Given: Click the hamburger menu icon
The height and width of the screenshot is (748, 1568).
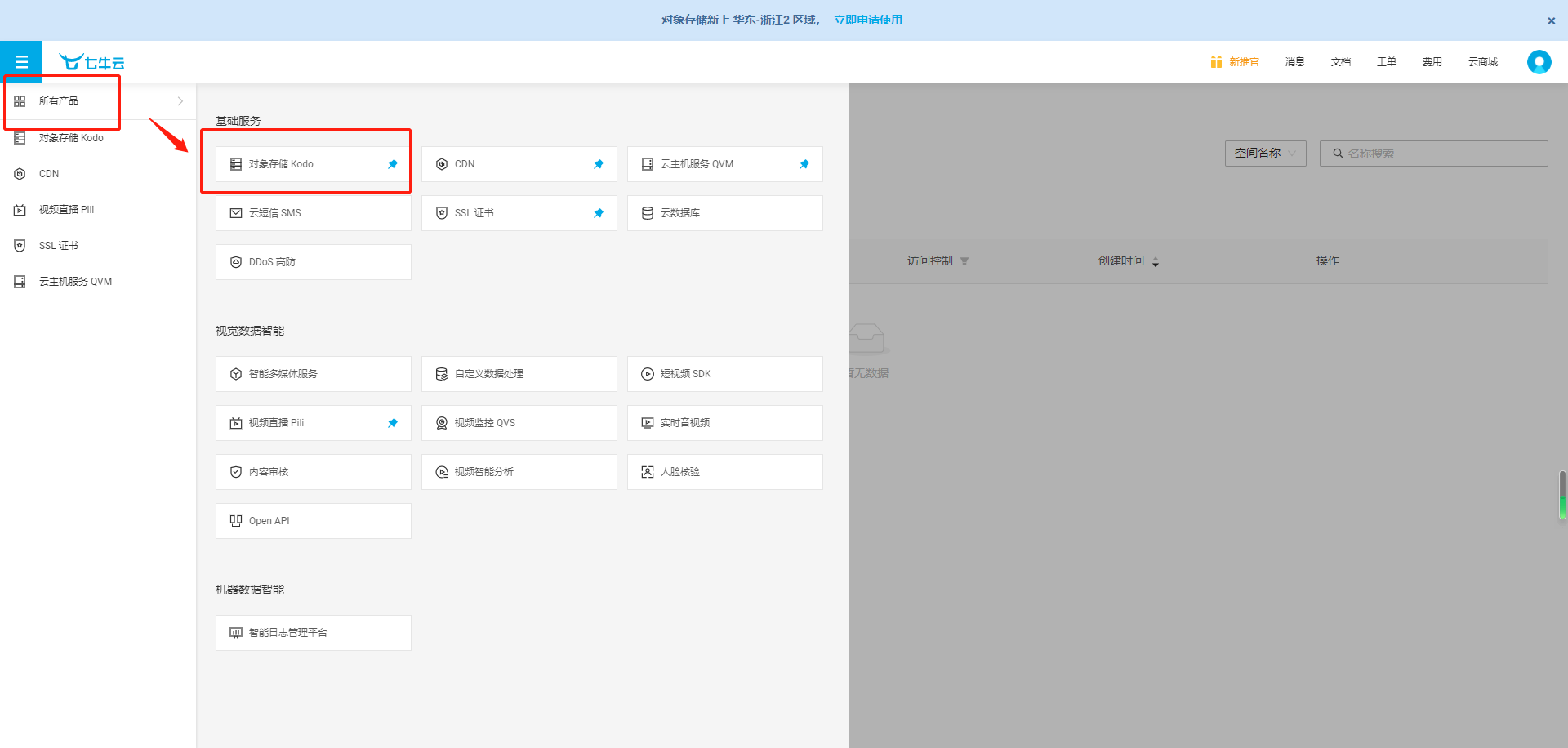Looking at the screenshot, I should click(x=21, y=62).
